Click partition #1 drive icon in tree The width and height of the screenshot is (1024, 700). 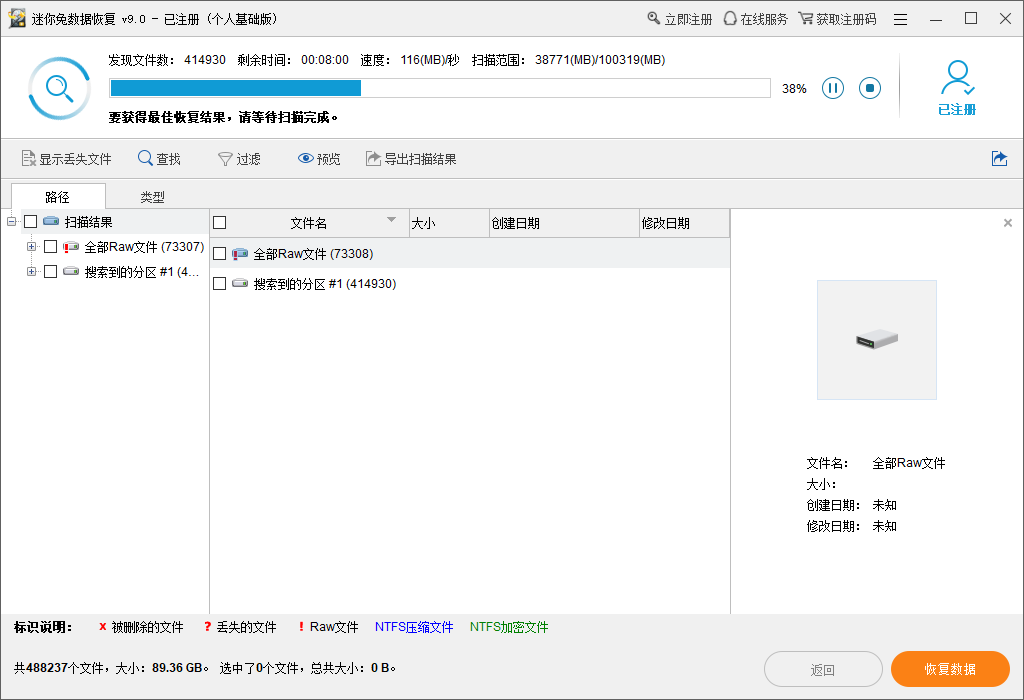(x=71, y=272)
